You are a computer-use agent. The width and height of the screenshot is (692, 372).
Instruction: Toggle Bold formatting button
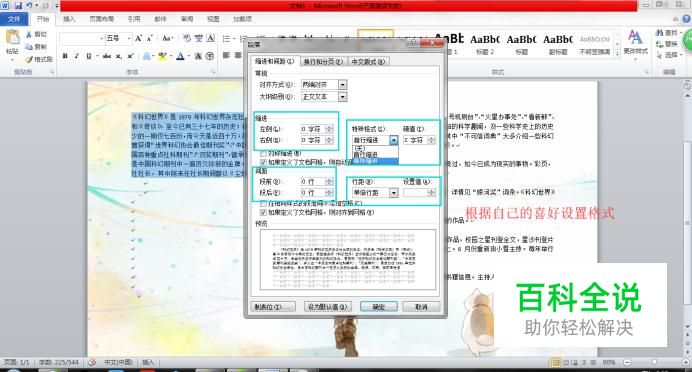[x=65, y=56]
